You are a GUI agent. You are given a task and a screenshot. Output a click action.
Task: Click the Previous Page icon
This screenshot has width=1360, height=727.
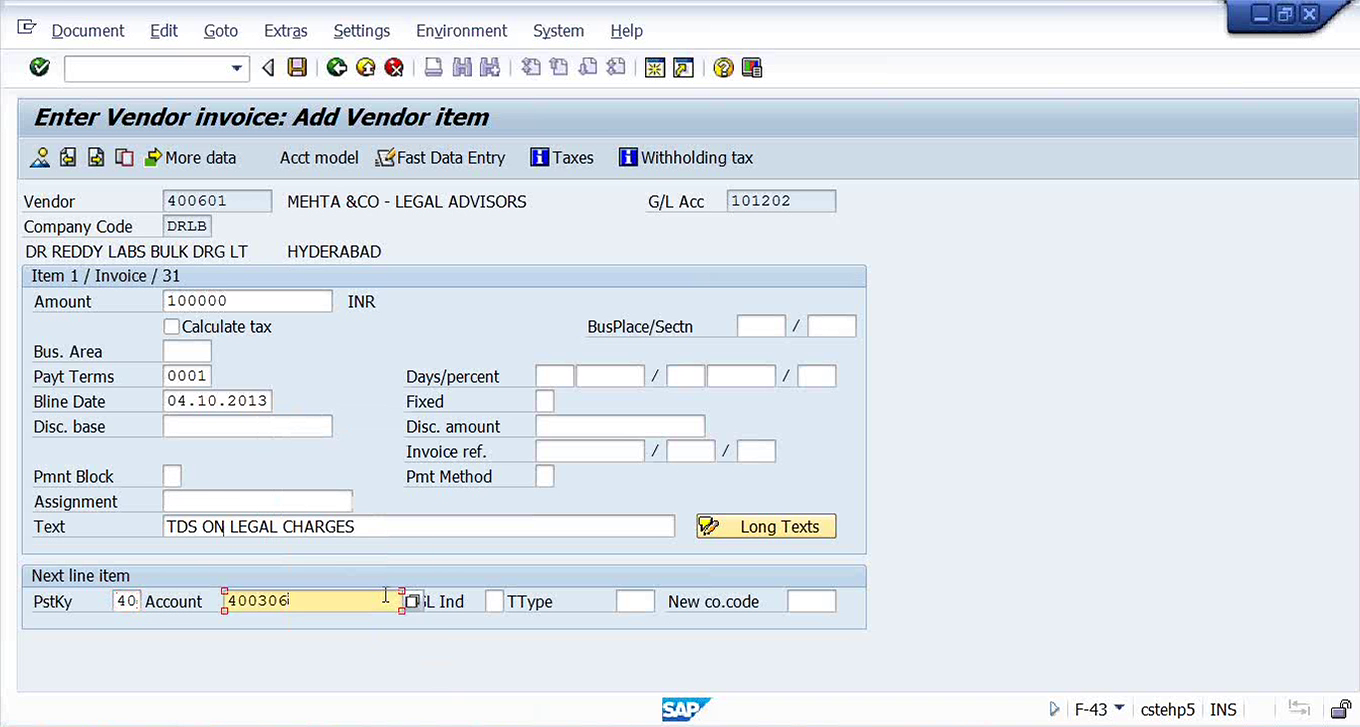coord(559,68)
